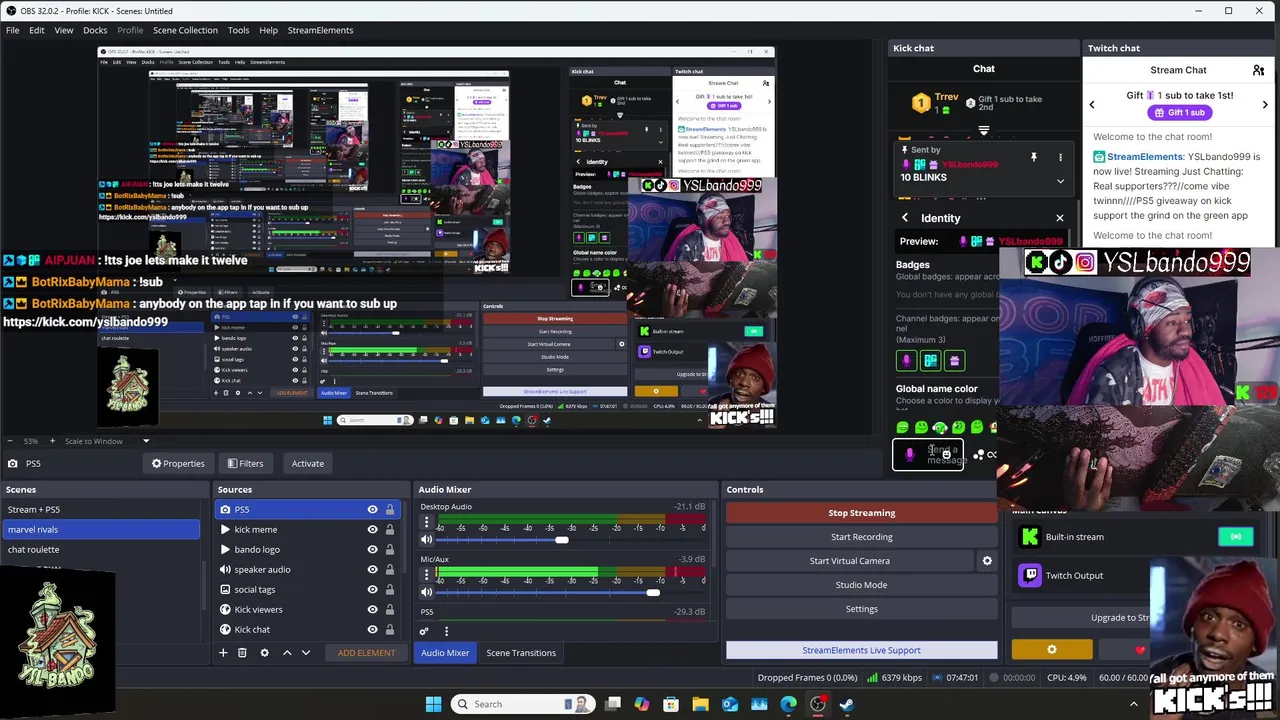Switch to Scene Transitions tab
Screen dimensions: 1280x720
pyautogui.click(x=521, y=653)
